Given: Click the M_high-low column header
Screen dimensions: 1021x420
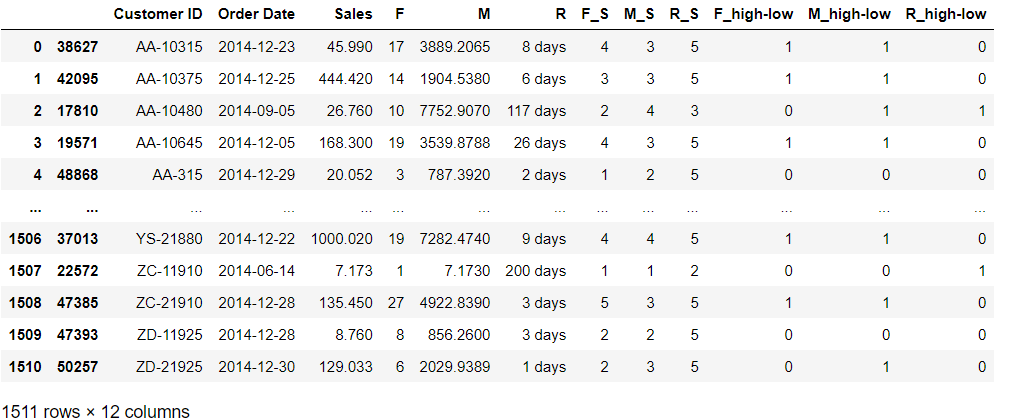Looking at the screenshot, I should [849, 14].
